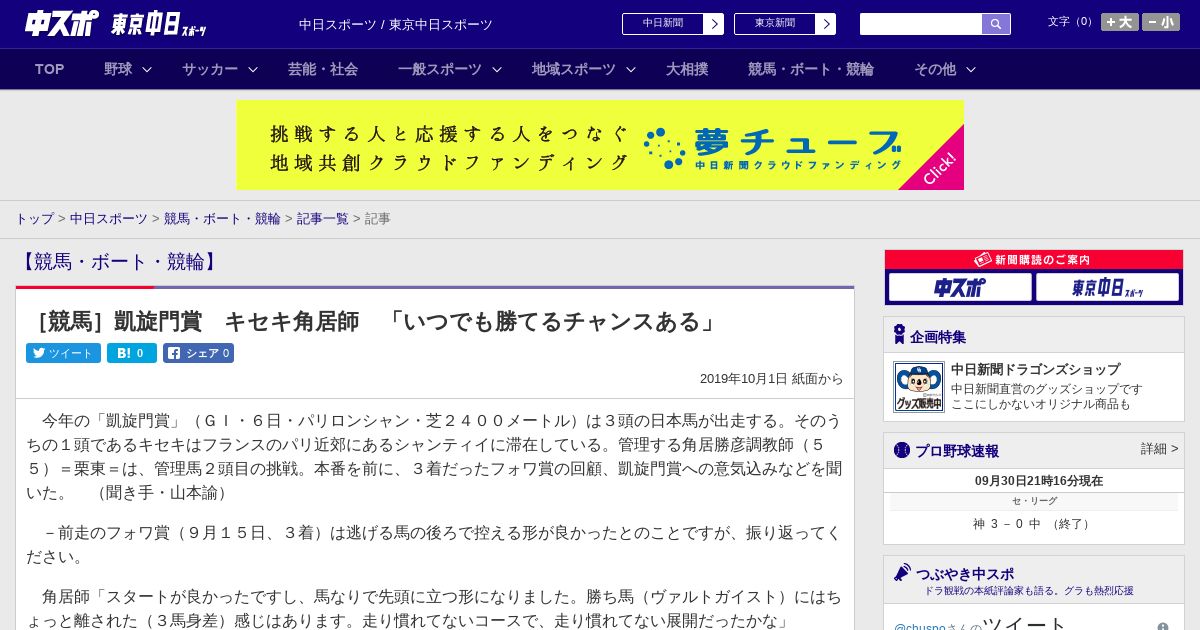Open the ドラゴンズショップ mascot thumbnail

point(919,387)
